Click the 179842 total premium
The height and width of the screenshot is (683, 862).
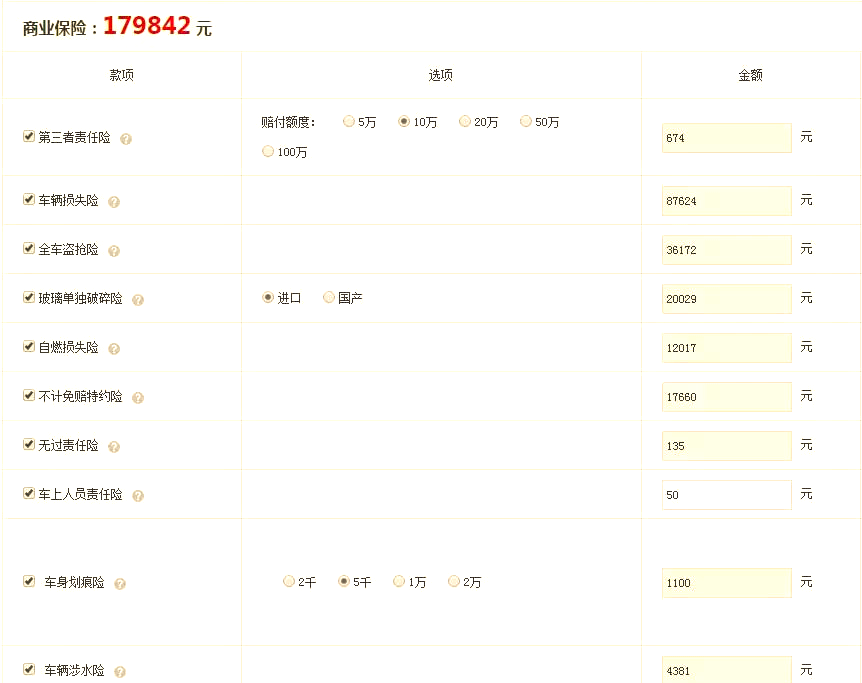coord(147,25)
